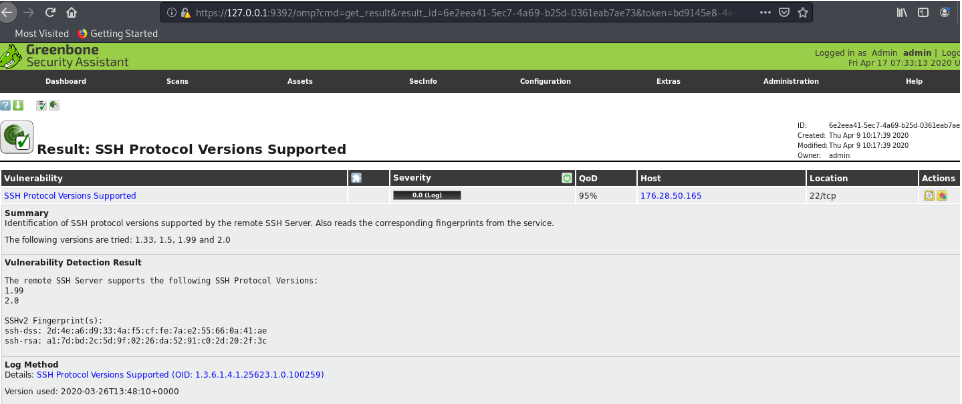962x404 pixels.
Task: Click the Version used 2020-03-26 text
Action: (x=91, y=391)
